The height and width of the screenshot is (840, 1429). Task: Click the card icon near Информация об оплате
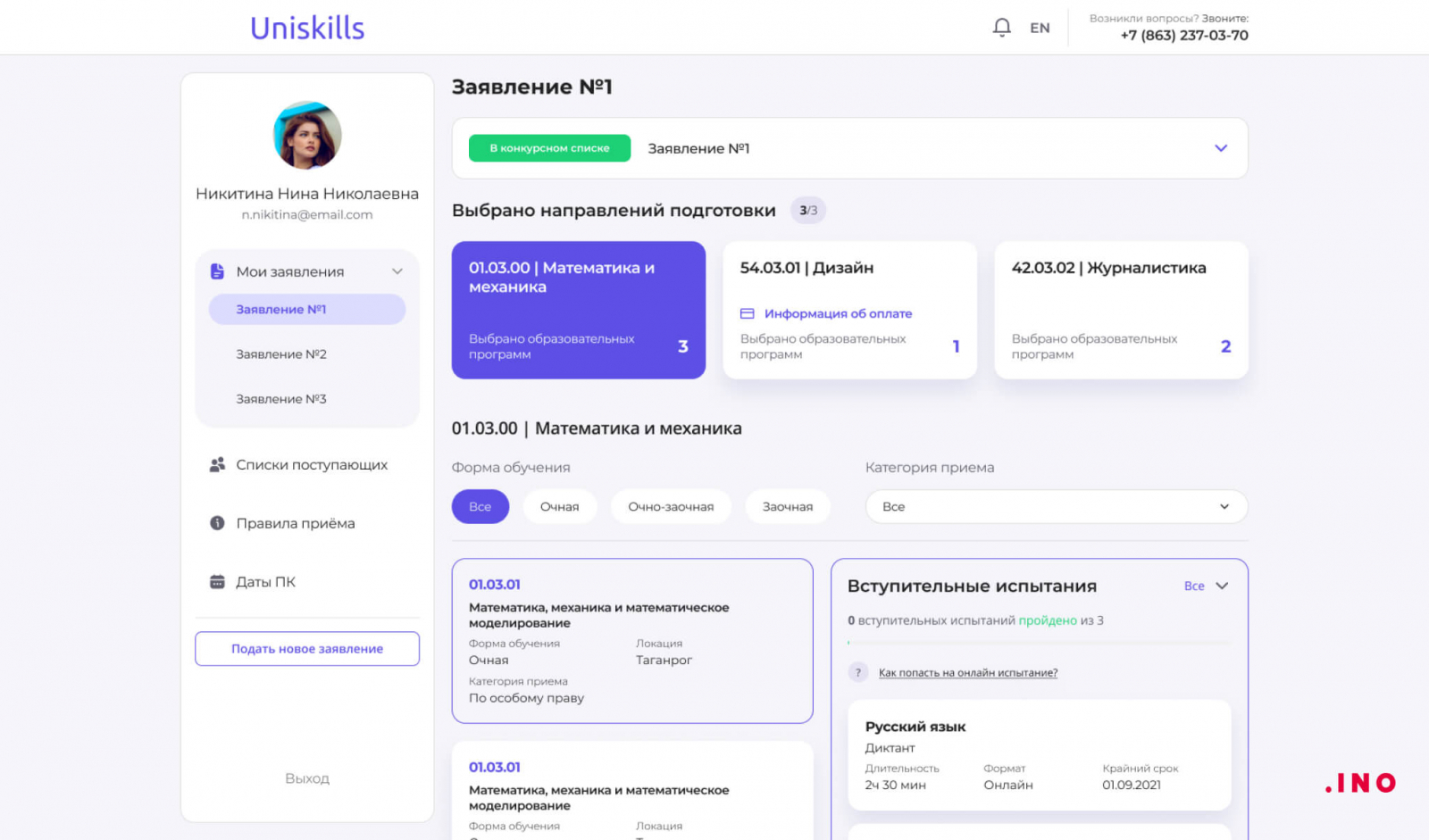click(748, 313)
